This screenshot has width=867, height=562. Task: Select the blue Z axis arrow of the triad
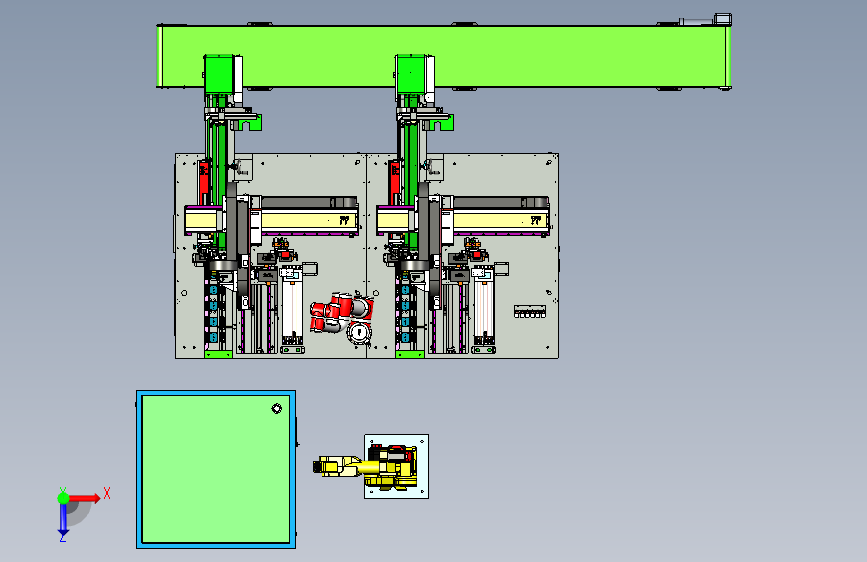click(63, 520)
